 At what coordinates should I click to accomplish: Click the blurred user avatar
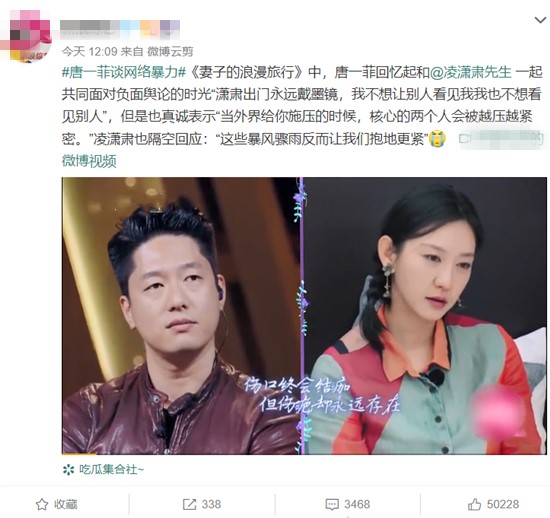[26, 36]
